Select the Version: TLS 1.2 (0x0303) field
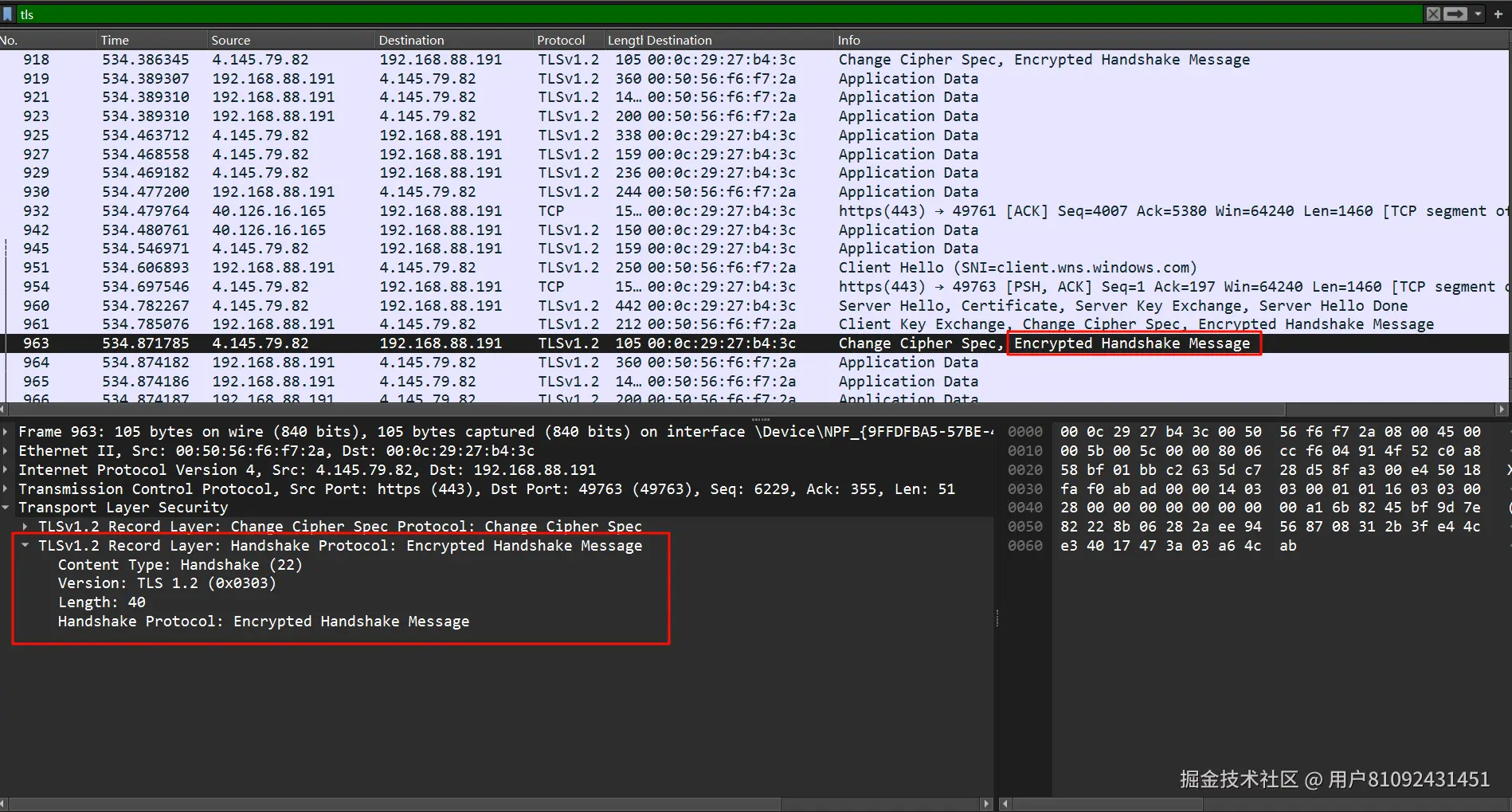Image resolution: width=1512 pixels, height=812 pixels. pos(167,583)
